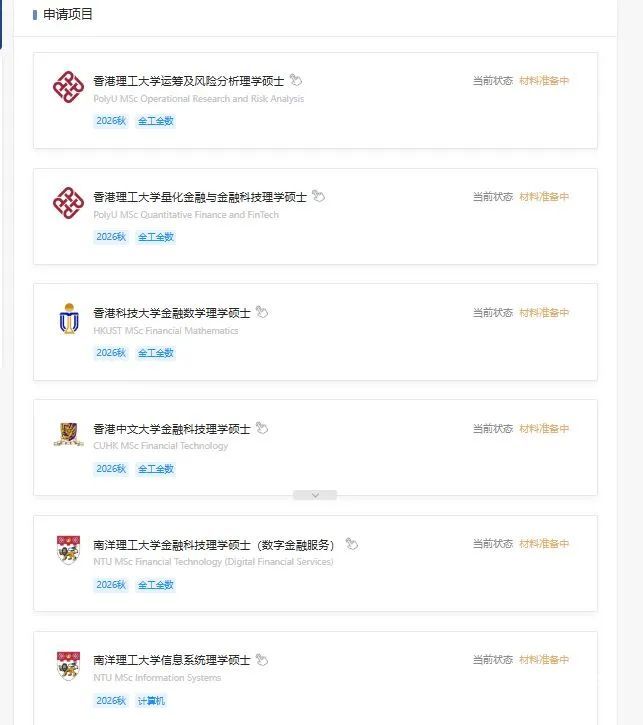Click NTU logo beside Information Systems program

coord(68,666)
